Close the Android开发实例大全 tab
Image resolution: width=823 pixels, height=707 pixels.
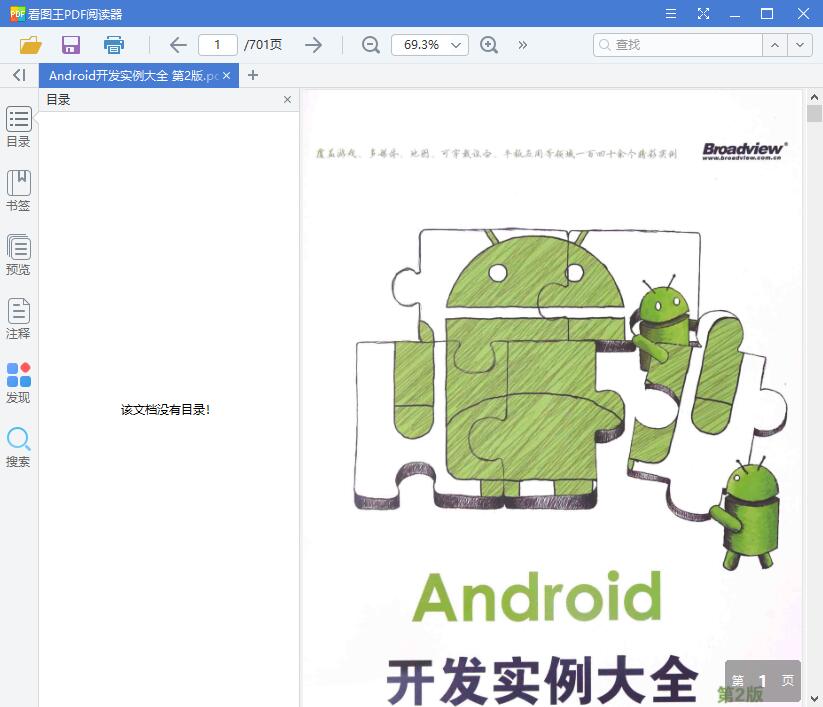(226, 76)
